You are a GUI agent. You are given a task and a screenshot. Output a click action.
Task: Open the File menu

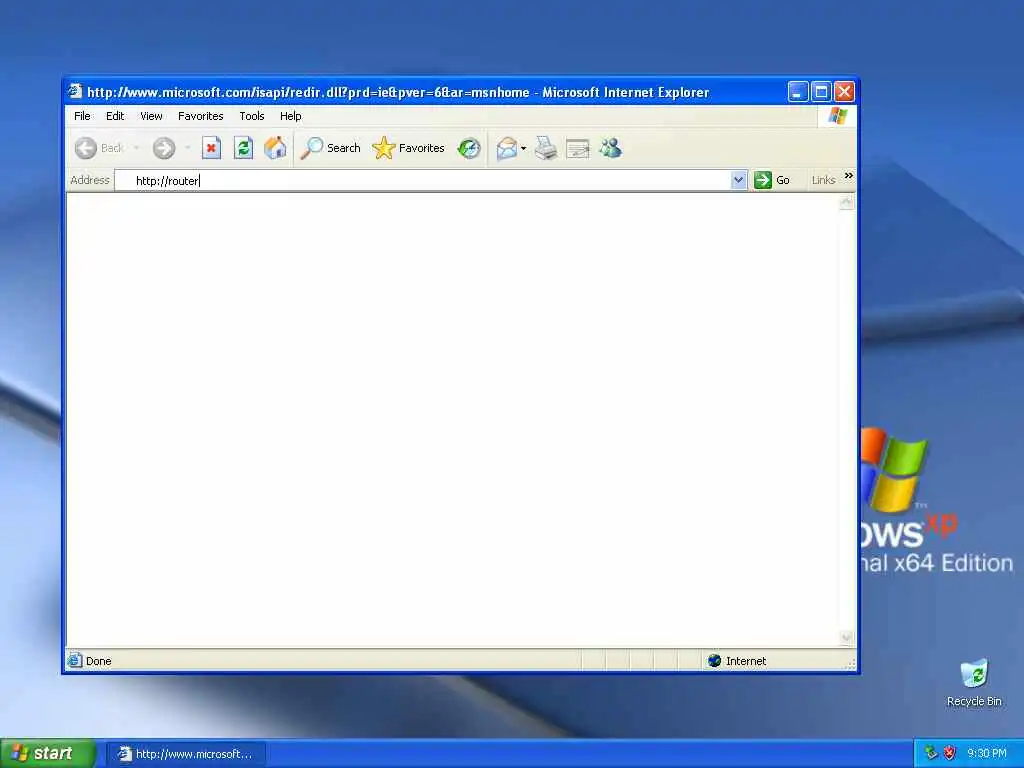tap(82, 116)
